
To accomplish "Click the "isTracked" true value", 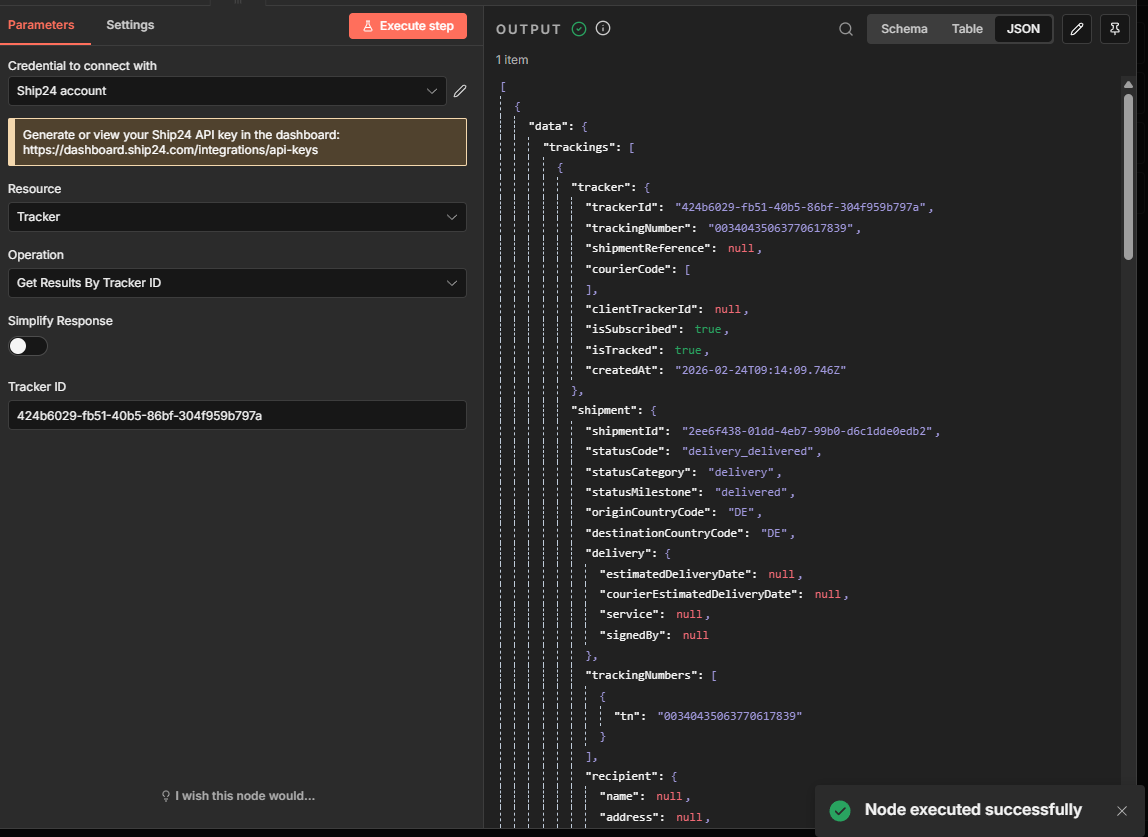I will point(688,350).
